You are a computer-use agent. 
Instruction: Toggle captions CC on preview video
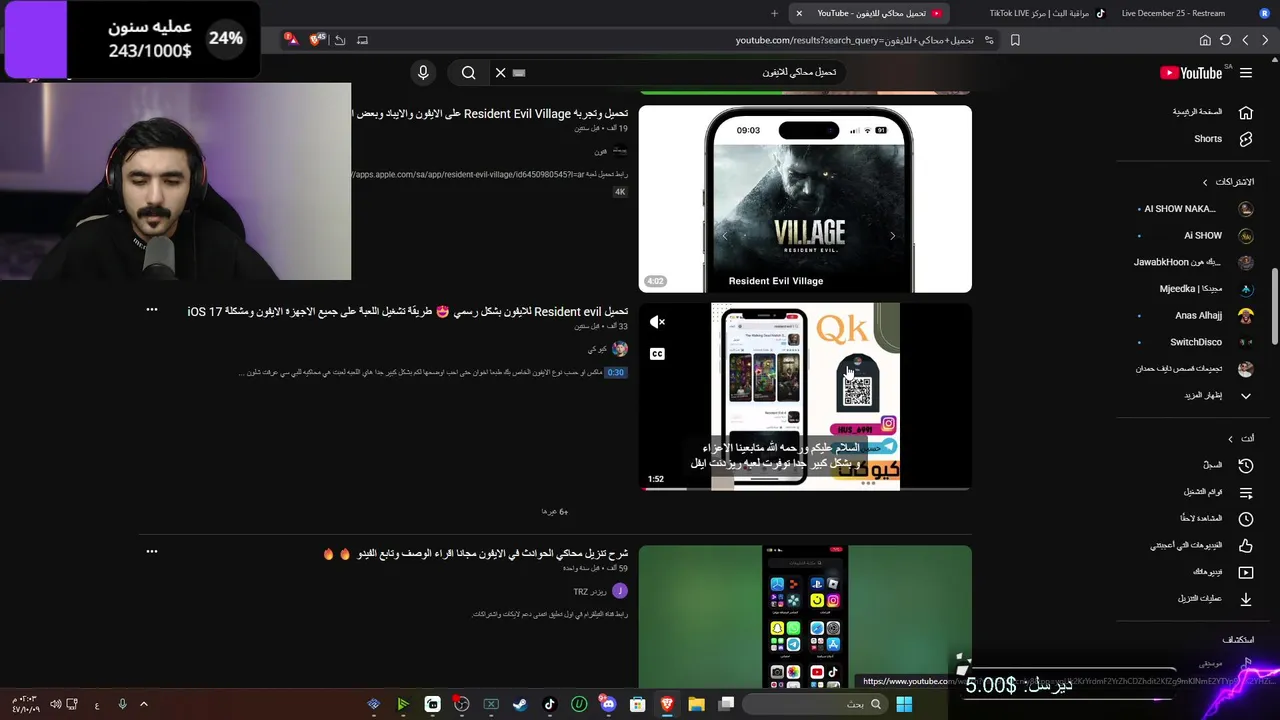[x=657, y=354]
